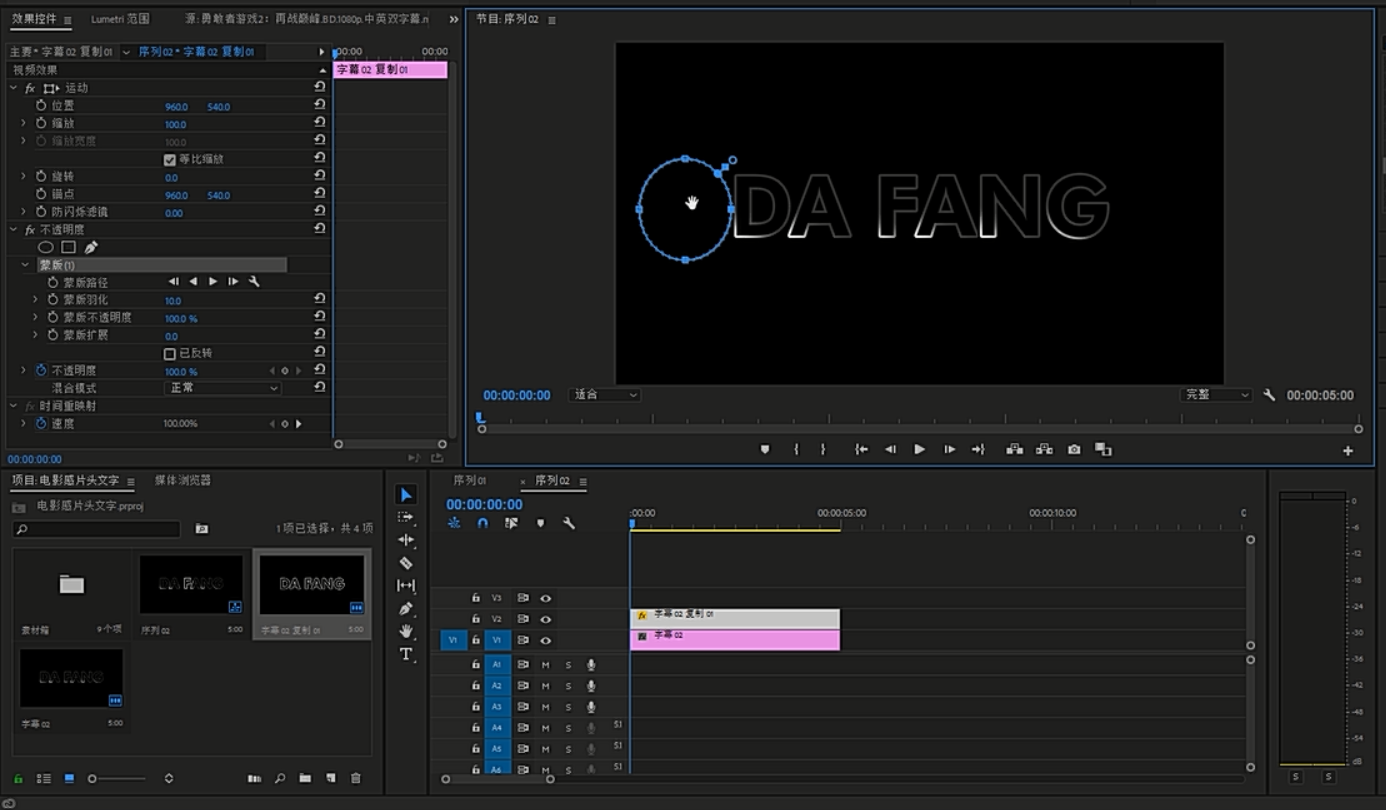Open mask tracking wrench options for 蒙版路径

point(254,282)
